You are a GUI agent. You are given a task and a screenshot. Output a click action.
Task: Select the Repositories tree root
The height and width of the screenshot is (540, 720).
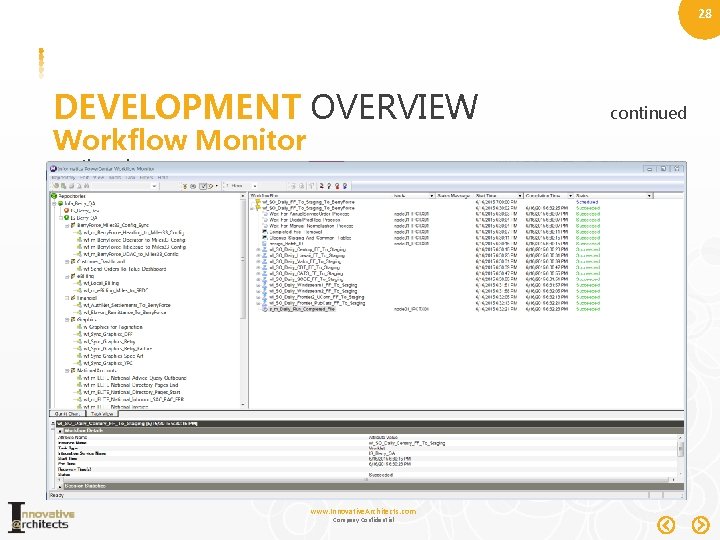[x=72, y=196]
